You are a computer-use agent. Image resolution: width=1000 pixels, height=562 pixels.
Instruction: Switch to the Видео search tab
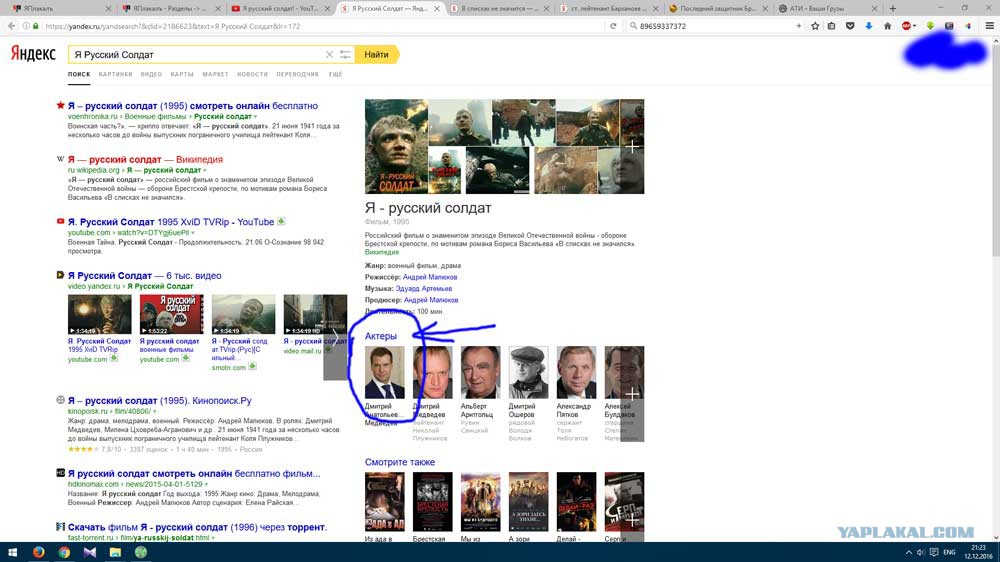pos(151,75)
